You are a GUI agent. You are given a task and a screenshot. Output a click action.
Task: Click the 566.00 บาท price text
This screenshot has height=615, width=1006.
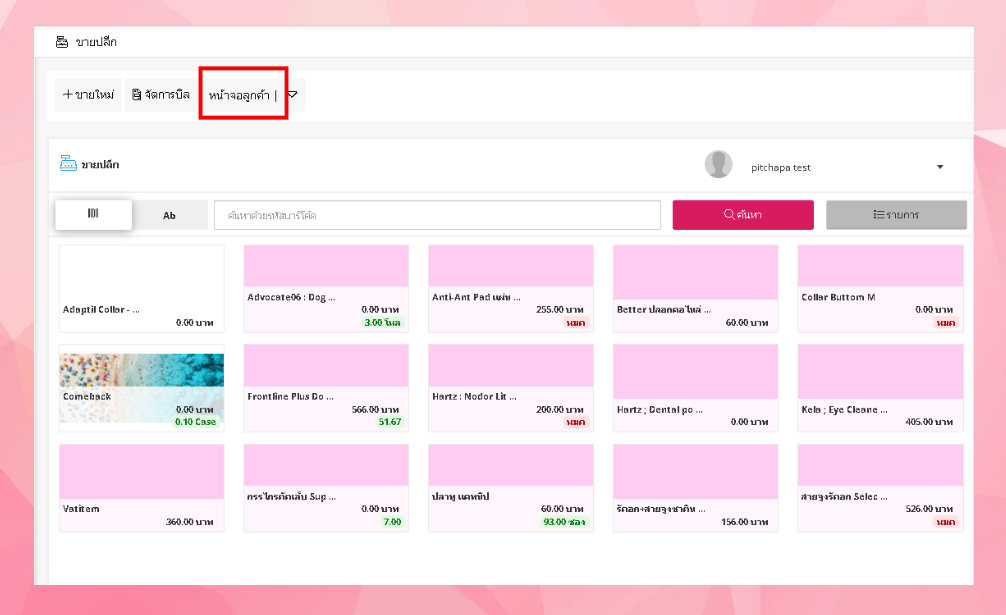click(375, 409)
